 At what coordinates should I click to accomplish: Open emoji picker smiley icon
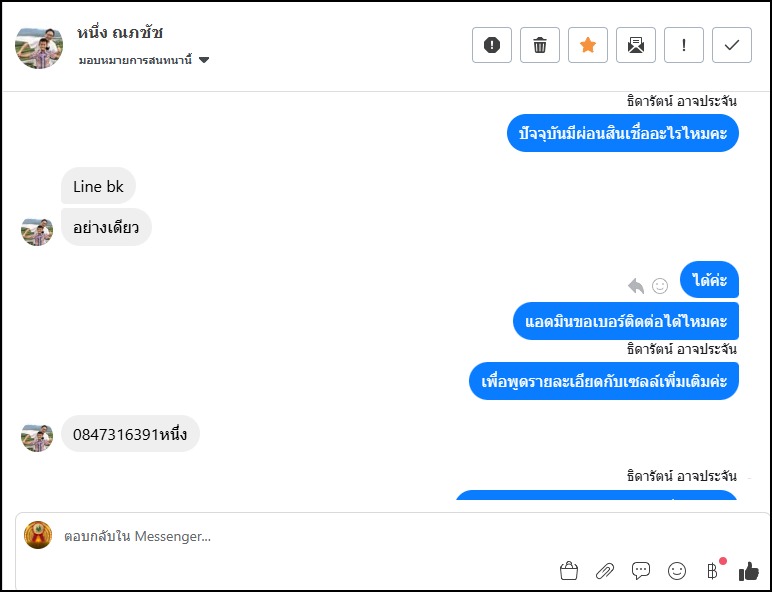[676, 571]
